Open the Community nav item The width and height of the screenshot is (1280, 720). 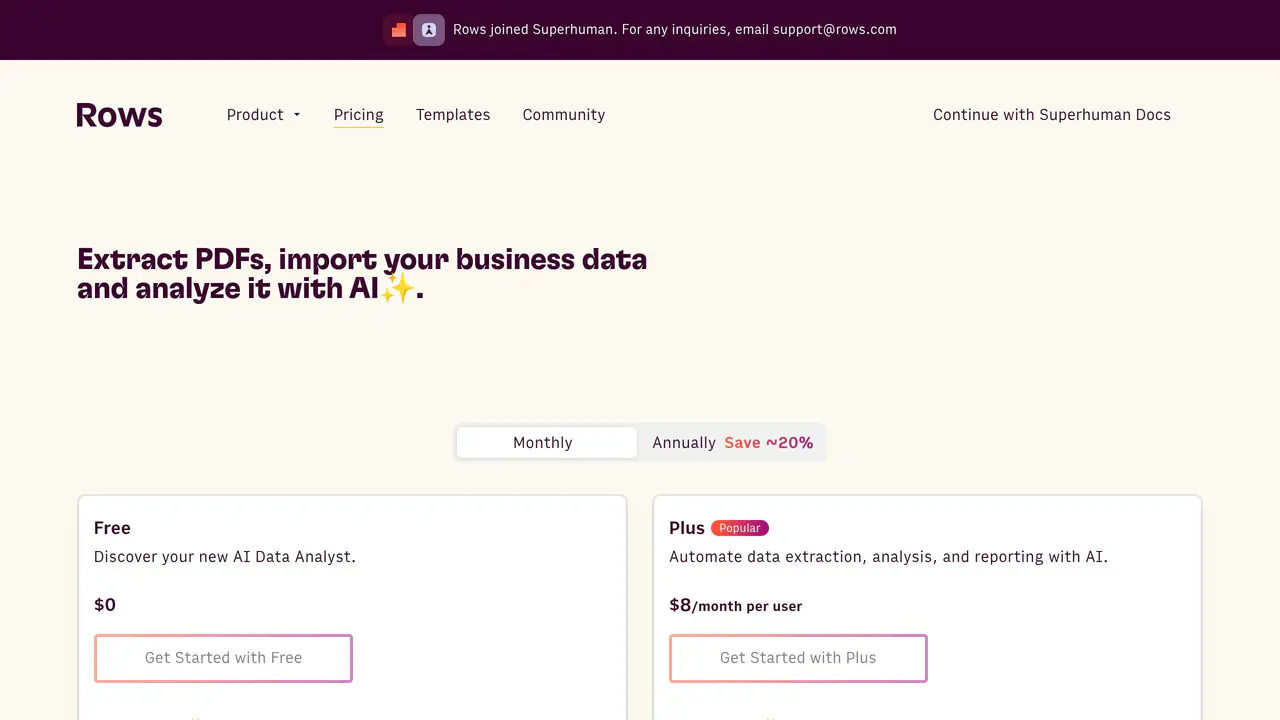pyautogui.click(x=564, y=115)
